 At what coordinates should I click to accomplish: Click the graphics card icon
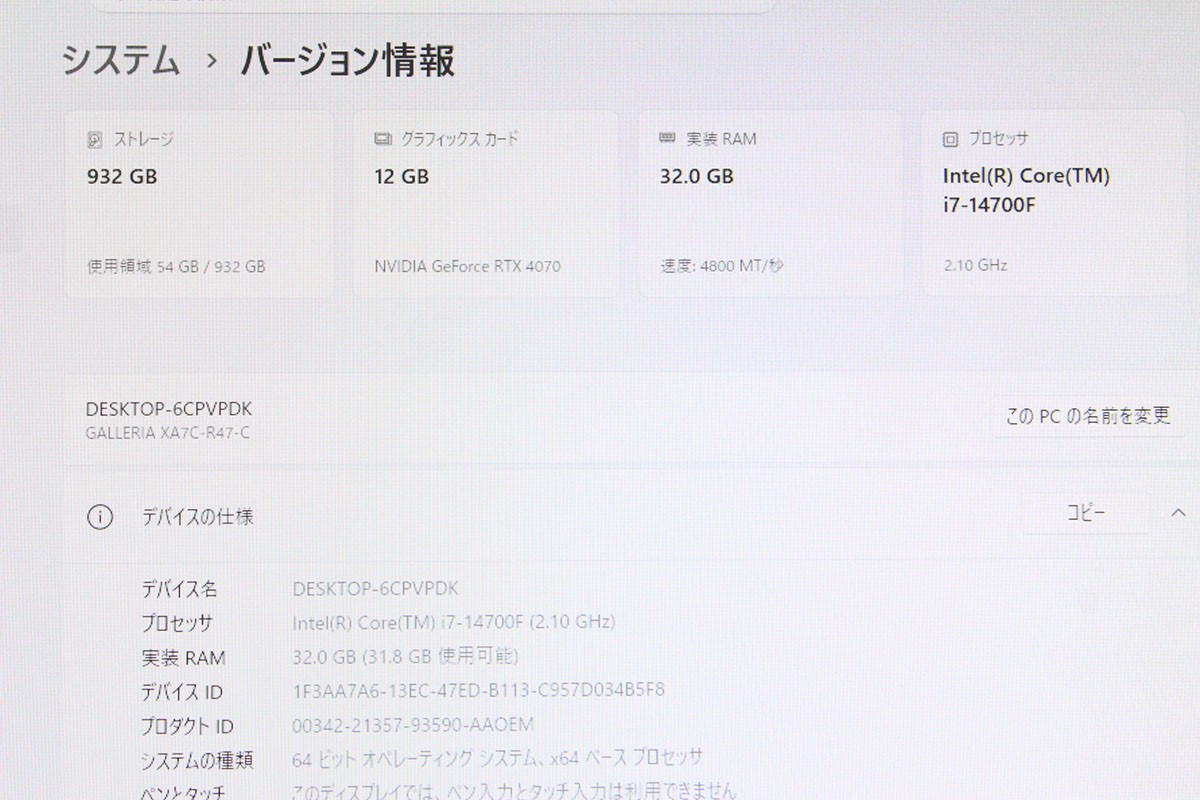pyautogui.click(x=382, y=139)
